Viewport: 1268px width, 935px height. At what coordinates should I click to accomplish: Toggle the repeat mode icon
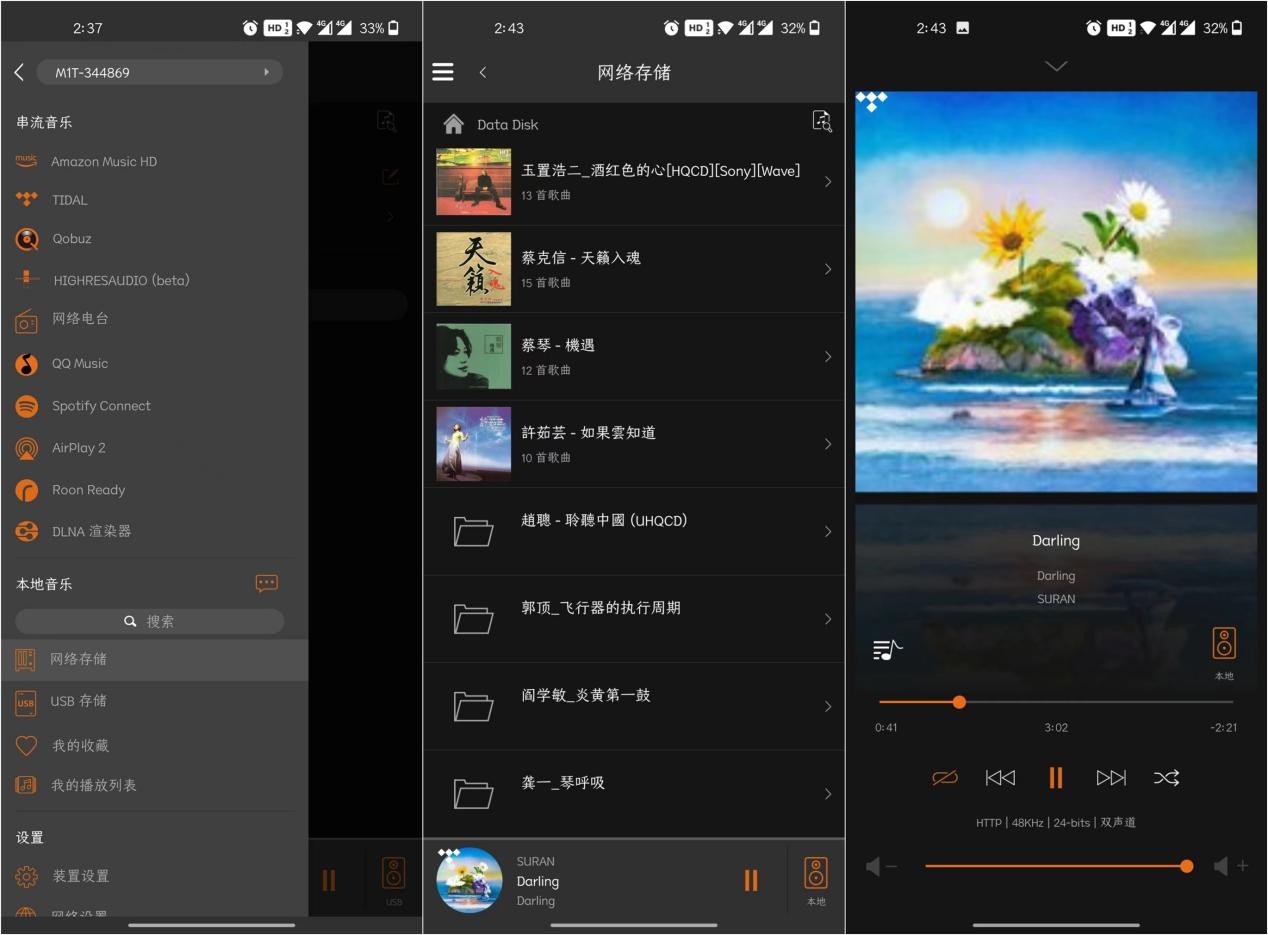point(944,777)
